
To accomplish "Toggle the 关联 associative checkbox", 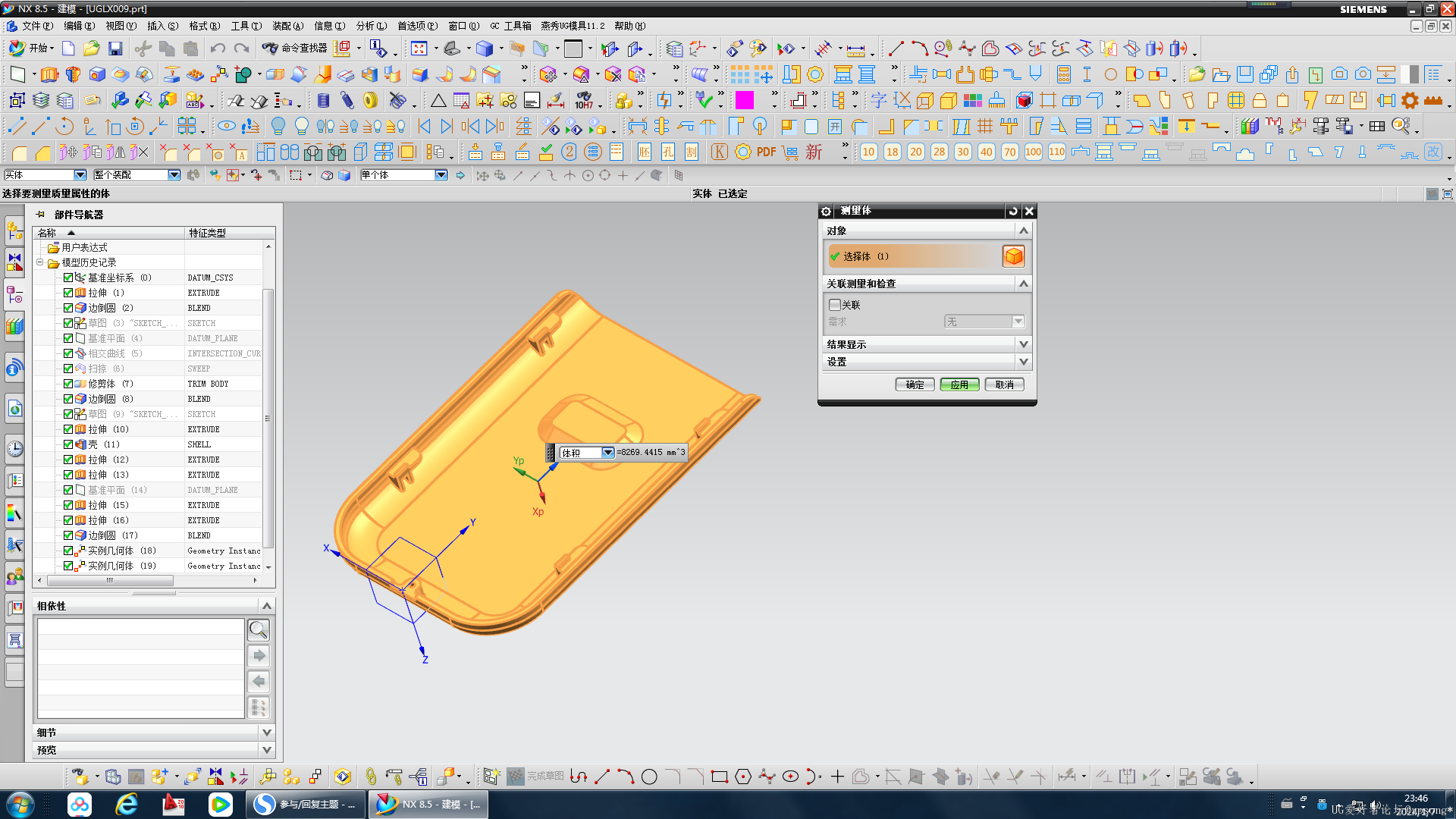I will tap(835, 305).
